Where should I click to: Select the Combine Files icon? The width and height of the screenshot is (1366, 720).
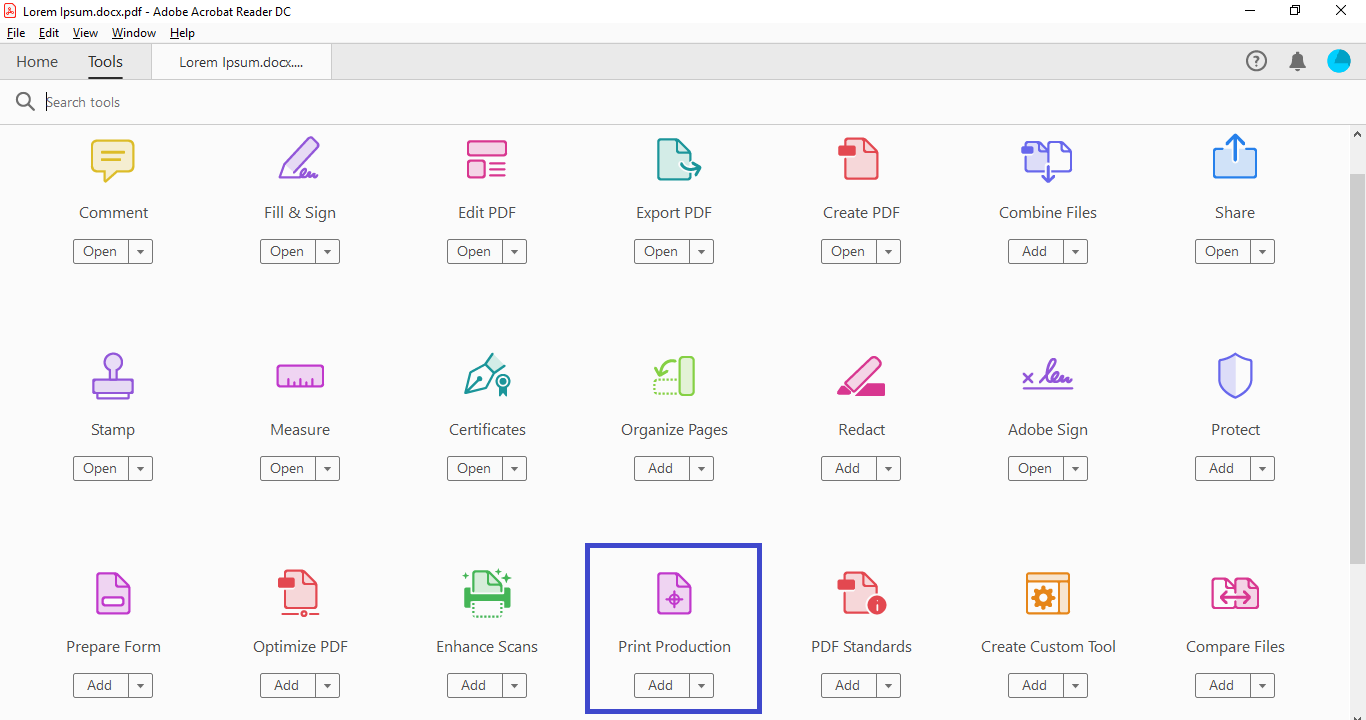coord(1047,161)
